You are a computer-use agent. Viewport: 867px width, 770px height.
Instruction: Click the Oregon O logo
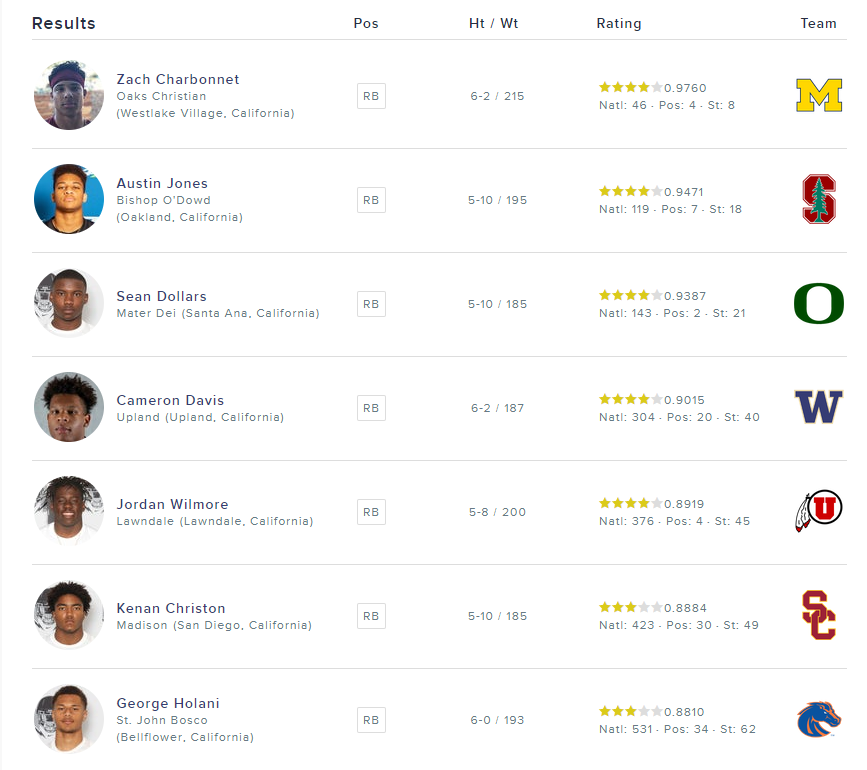click(818, 304)
